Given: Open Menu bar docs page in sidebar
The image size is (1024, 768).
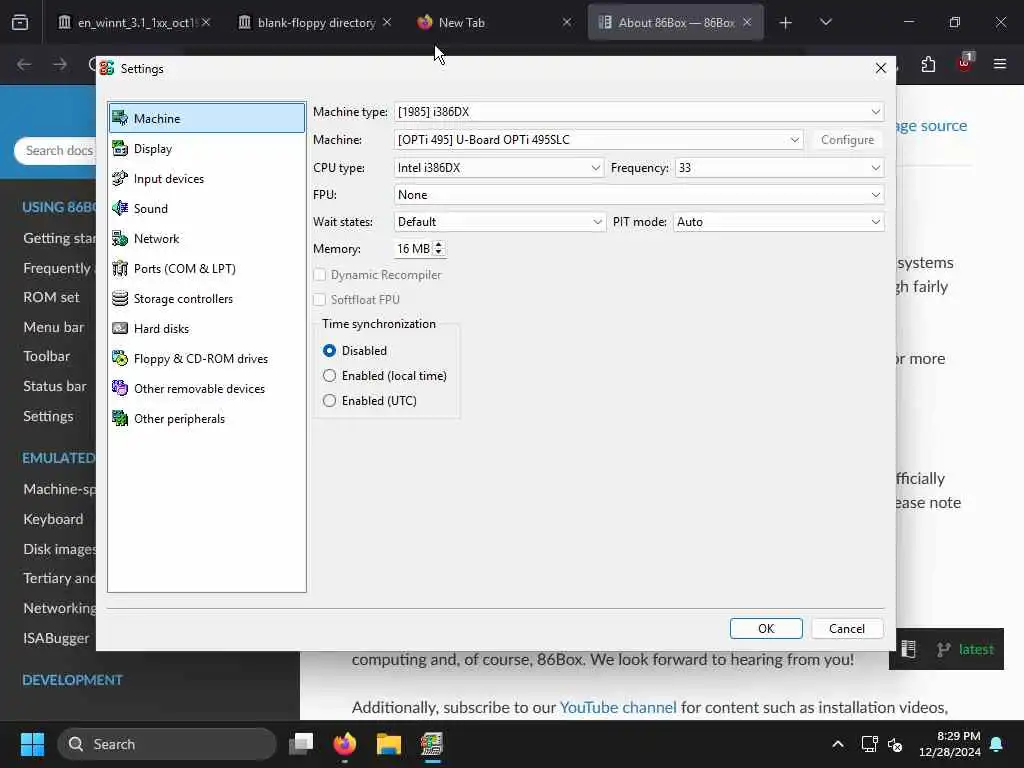Looking at the screenshot, I should [x=54, y=327].
